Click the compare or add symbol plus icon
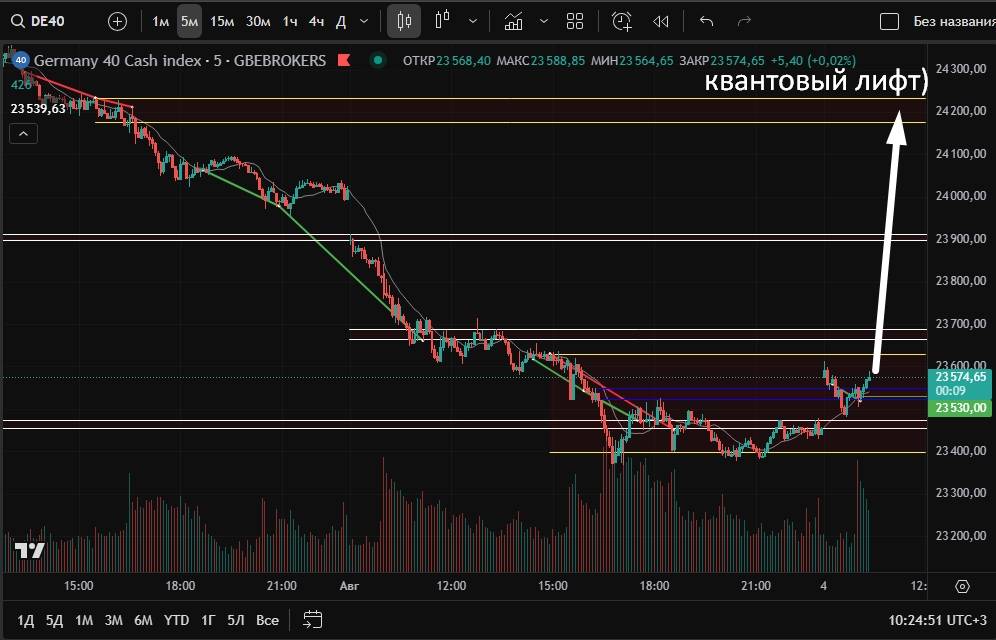This screenshot has height=640, width=996. coord(117,21)
